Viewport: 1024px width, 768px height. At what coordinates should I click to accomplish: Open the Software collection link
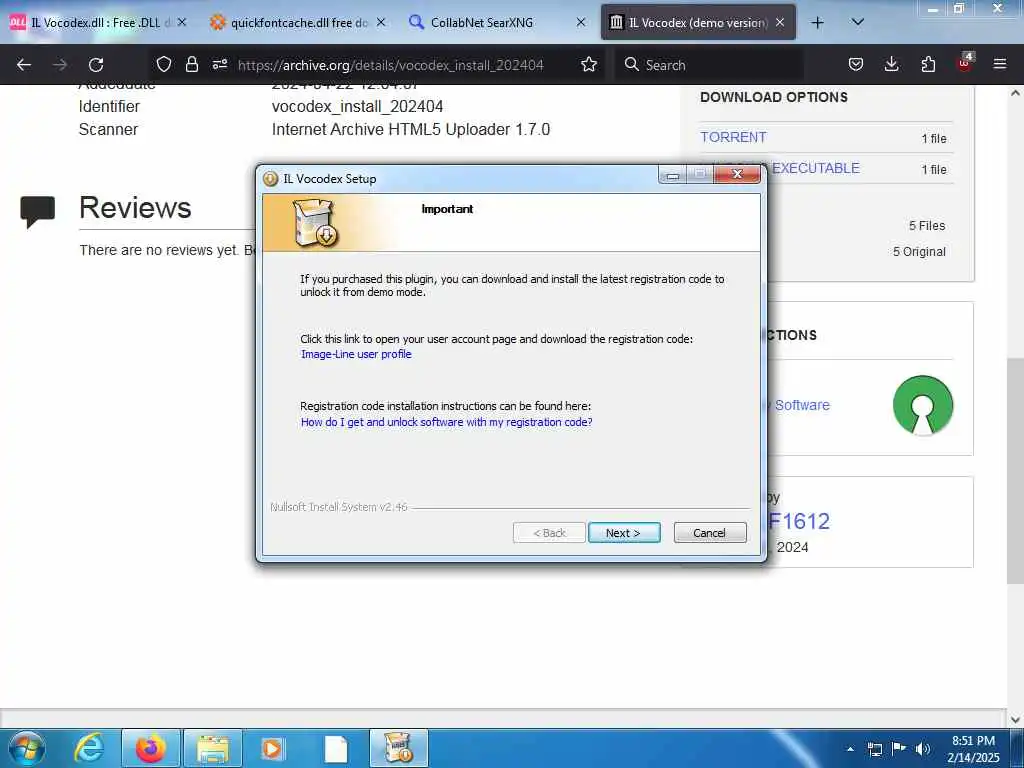(x=802, y=405)
